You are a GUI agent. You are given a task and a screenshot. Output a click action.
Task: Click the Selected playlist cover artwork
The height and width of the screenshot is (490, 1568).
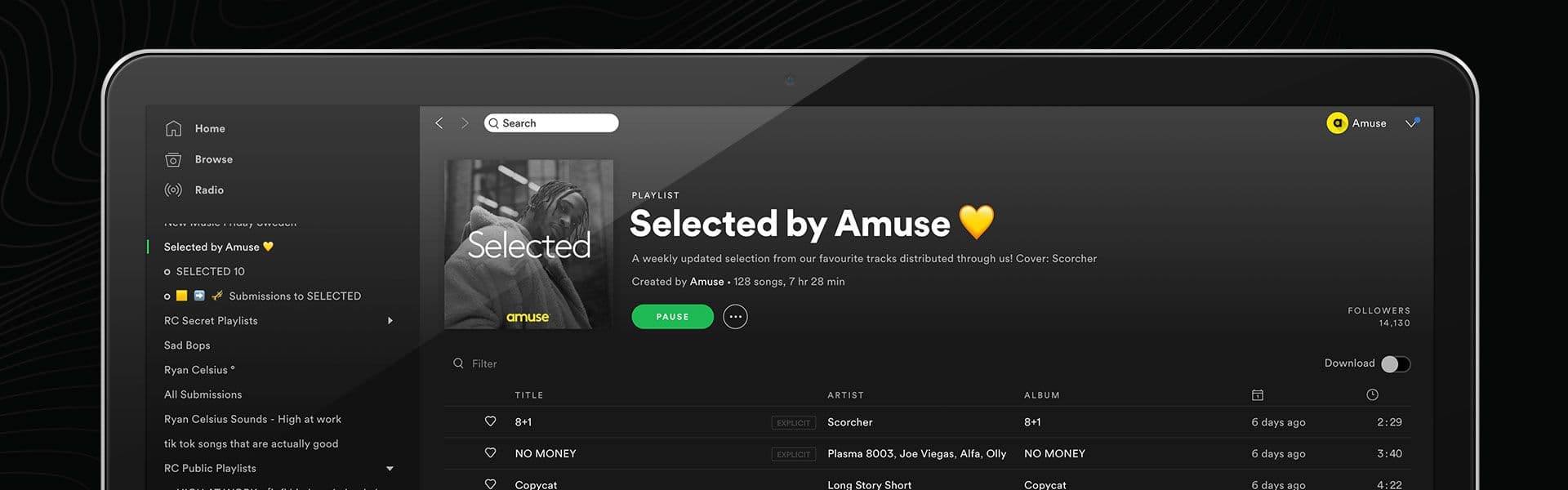tap(528, 244)
